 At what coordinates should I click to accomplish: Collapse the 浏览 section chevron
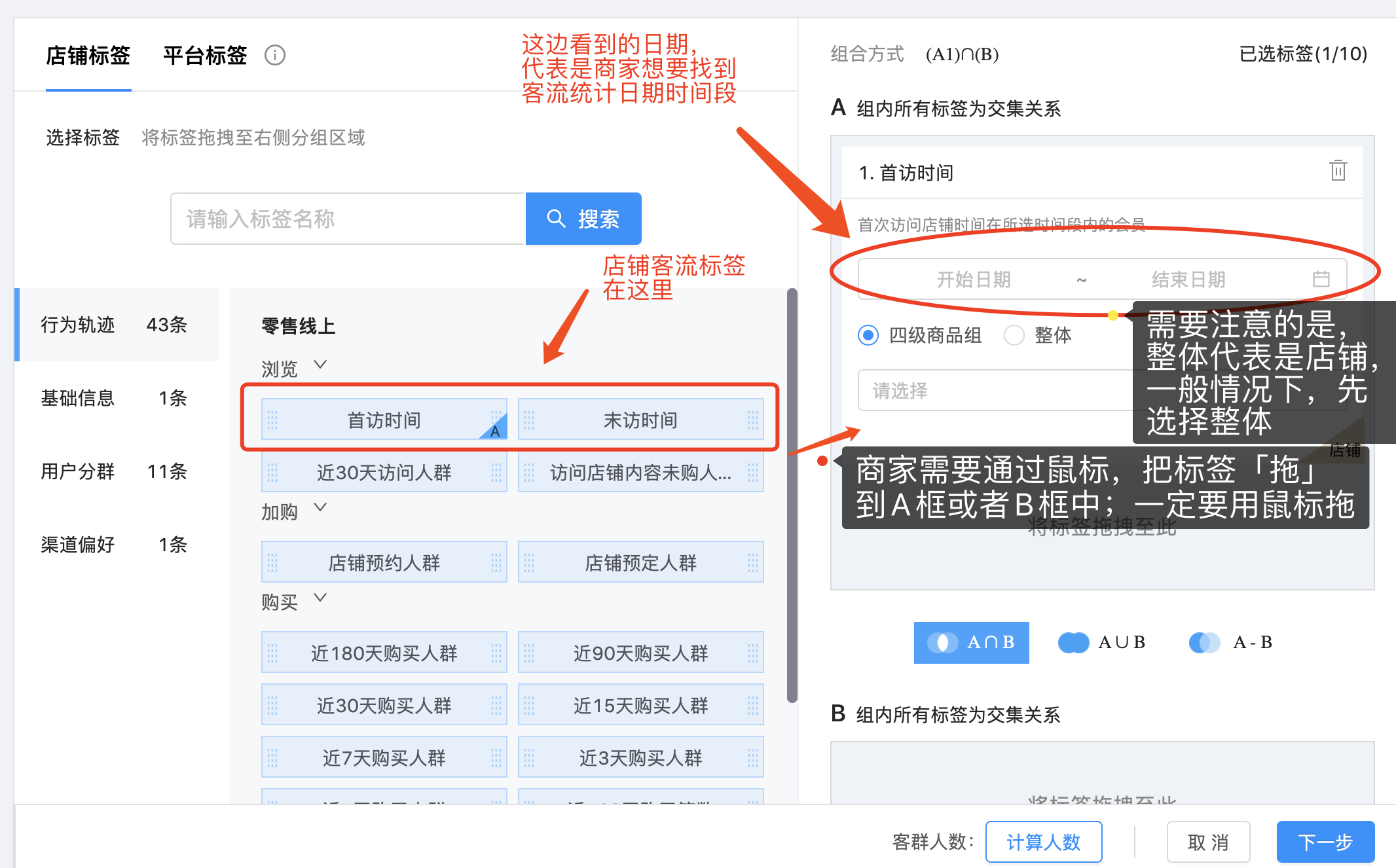click(x=320, y=365)
